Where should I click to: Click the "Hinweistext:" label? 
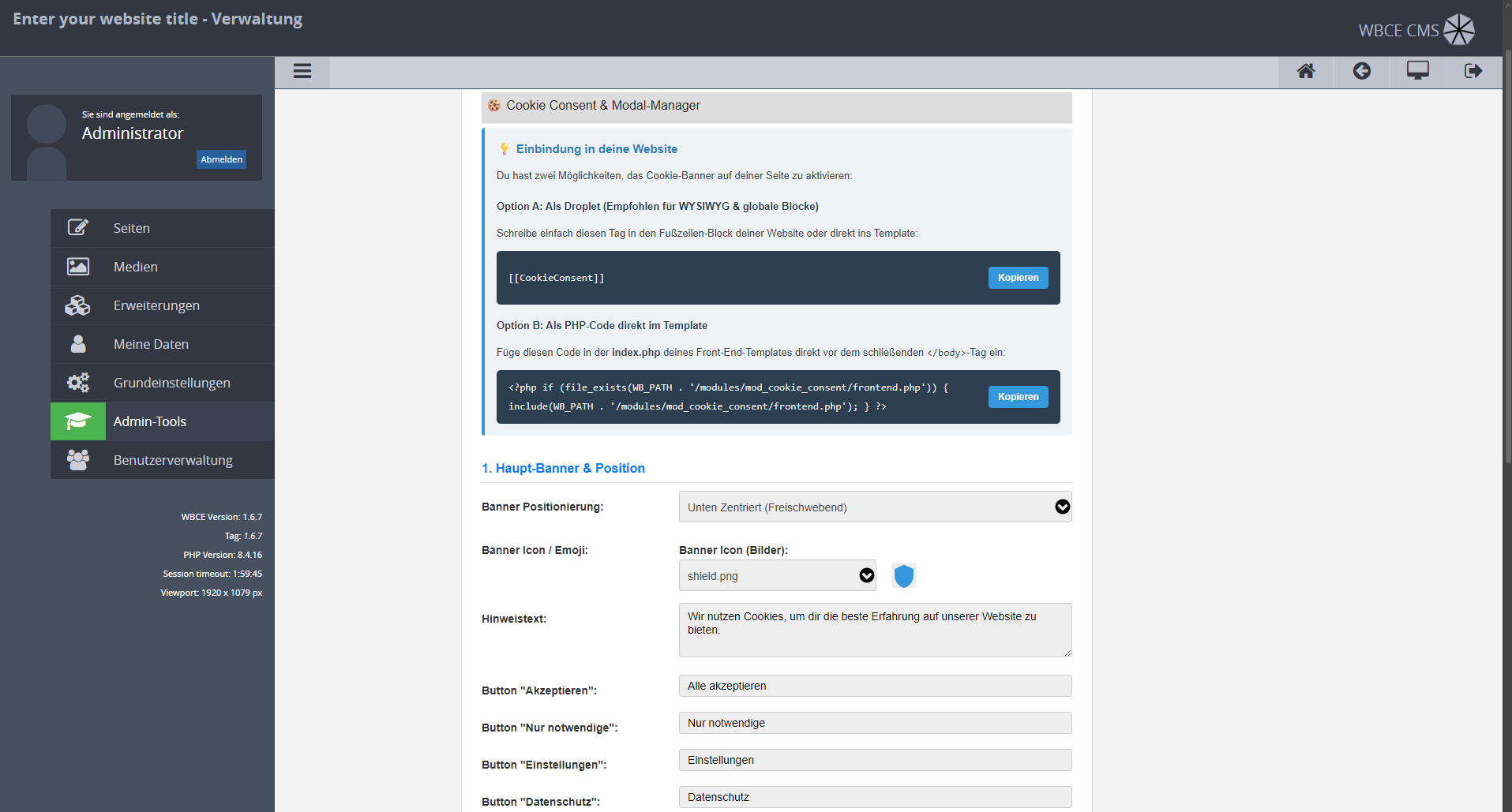(x=514, y=619)
